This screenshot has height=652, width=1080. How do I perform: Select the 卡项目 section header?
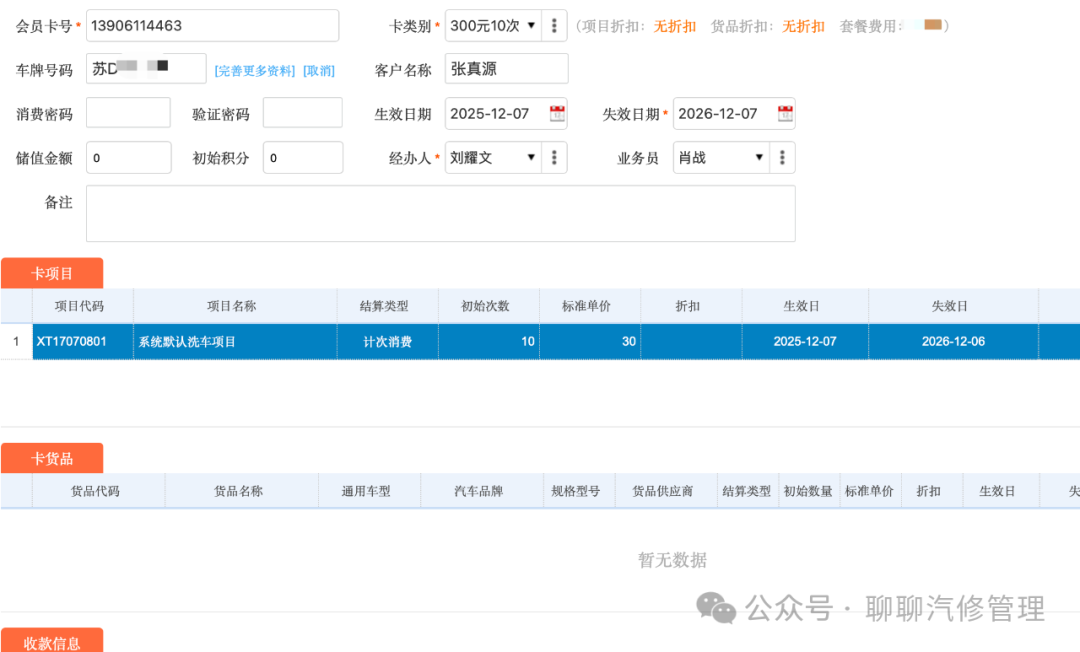point(52,272)
